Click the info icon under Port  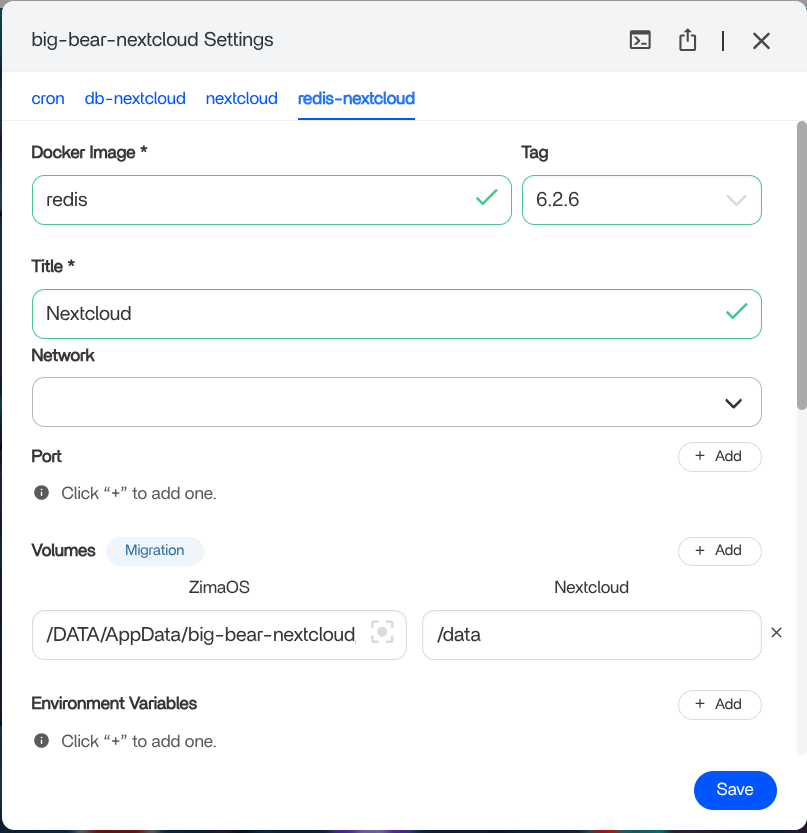pos(41,493)
